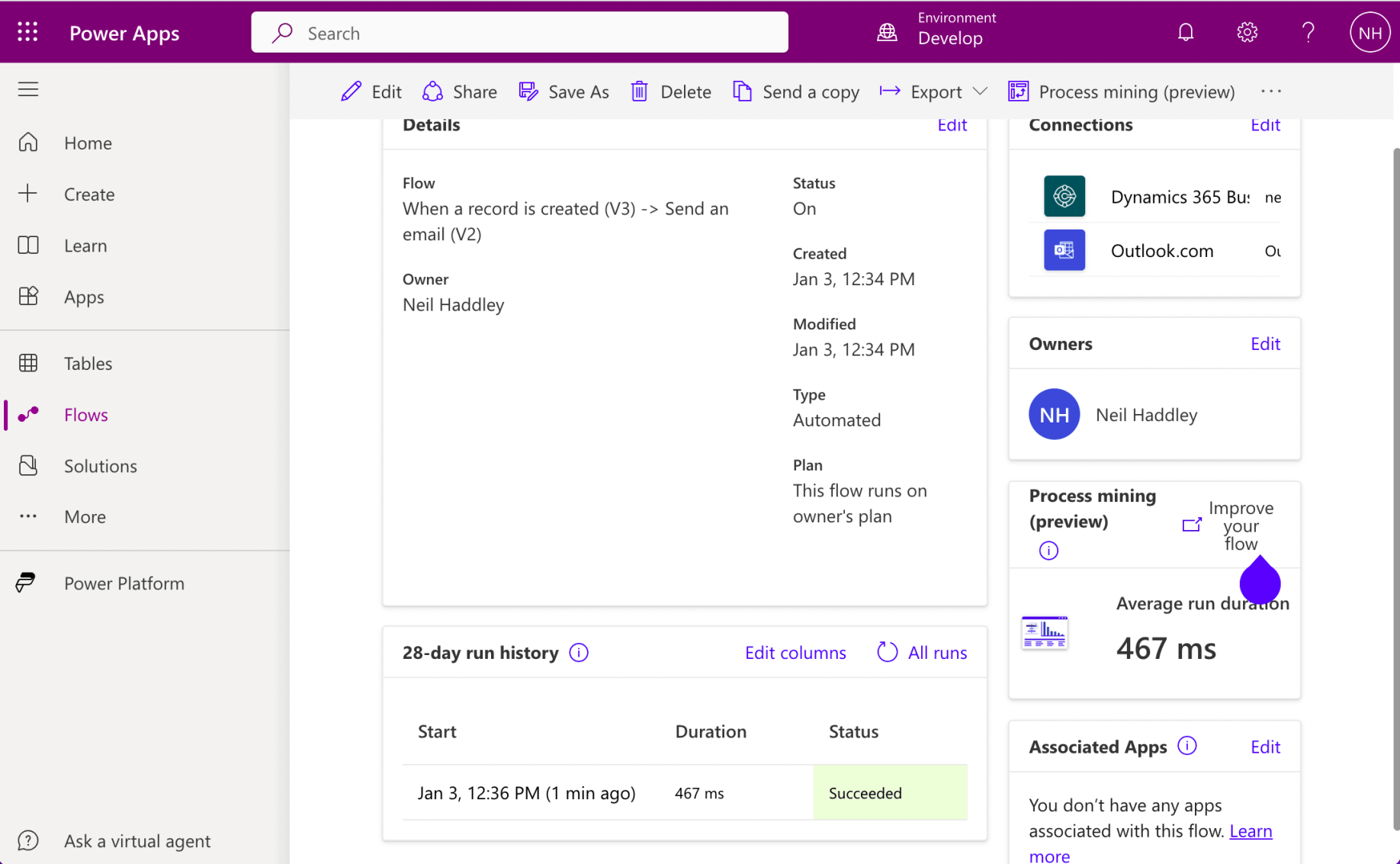This screenshot has height=864, width=1400.
Task: Click the Dynamics 365 Business Central connection icon
Action: tap(1064, 197)
